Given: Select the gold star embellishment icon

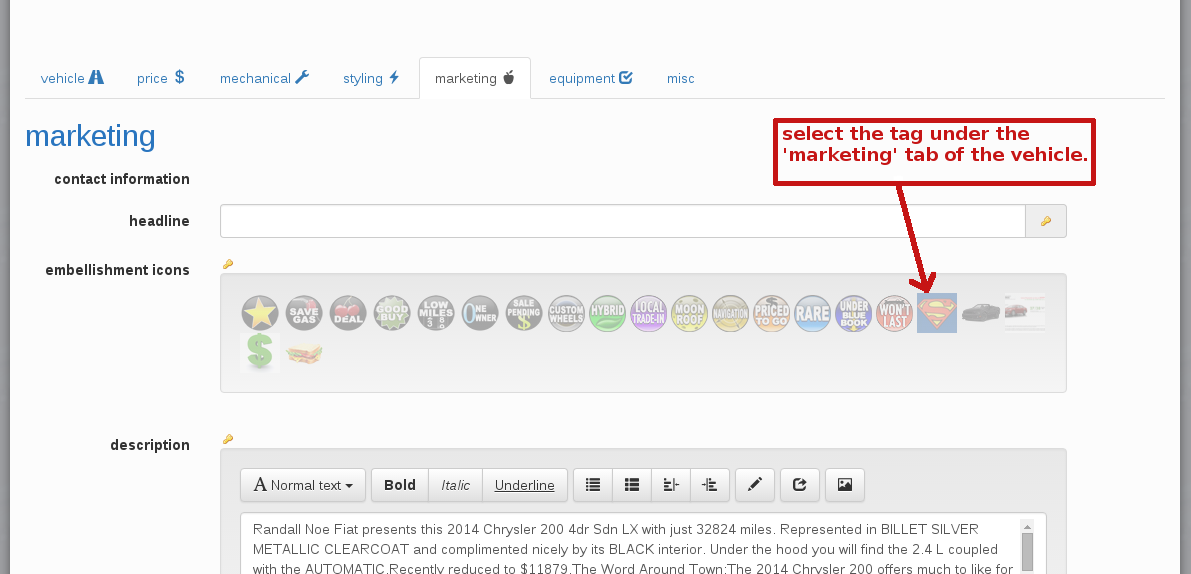Looking at the screenshot, I should coord(260,313).
